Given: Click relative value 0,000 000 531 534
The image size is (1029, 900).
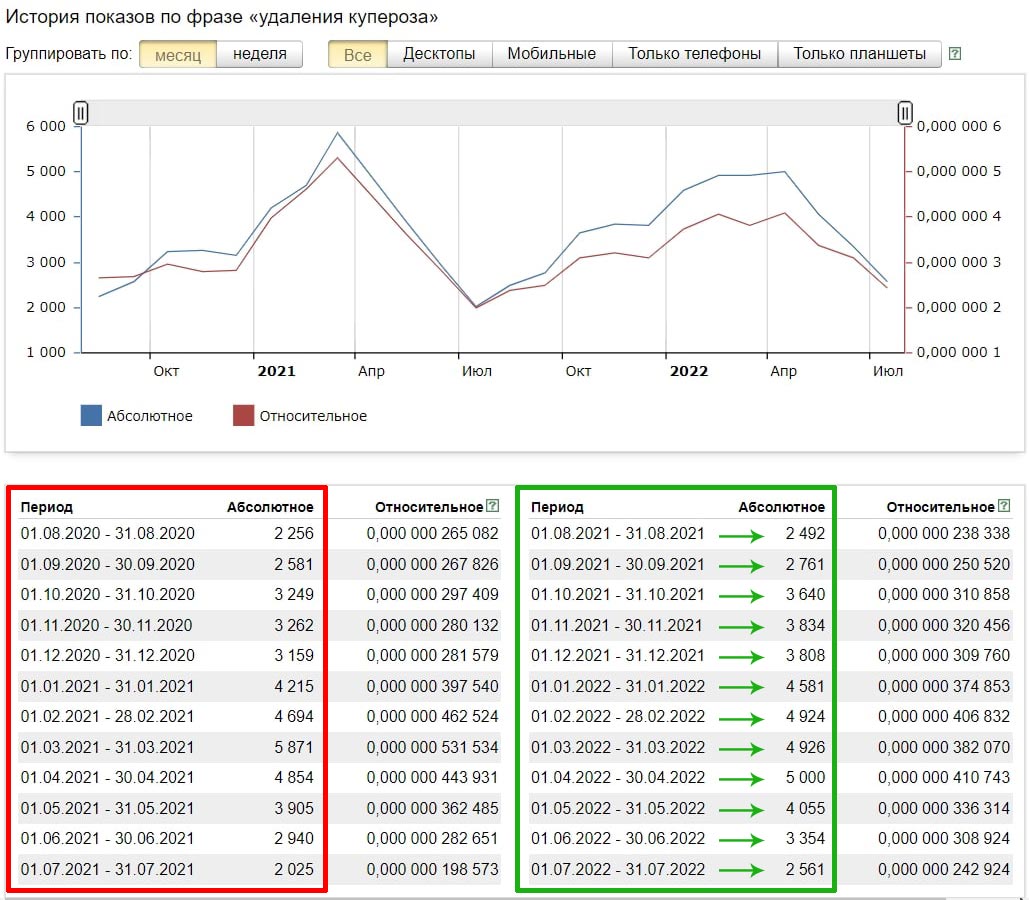Looking at the screenshot, I should pos(432,747).
